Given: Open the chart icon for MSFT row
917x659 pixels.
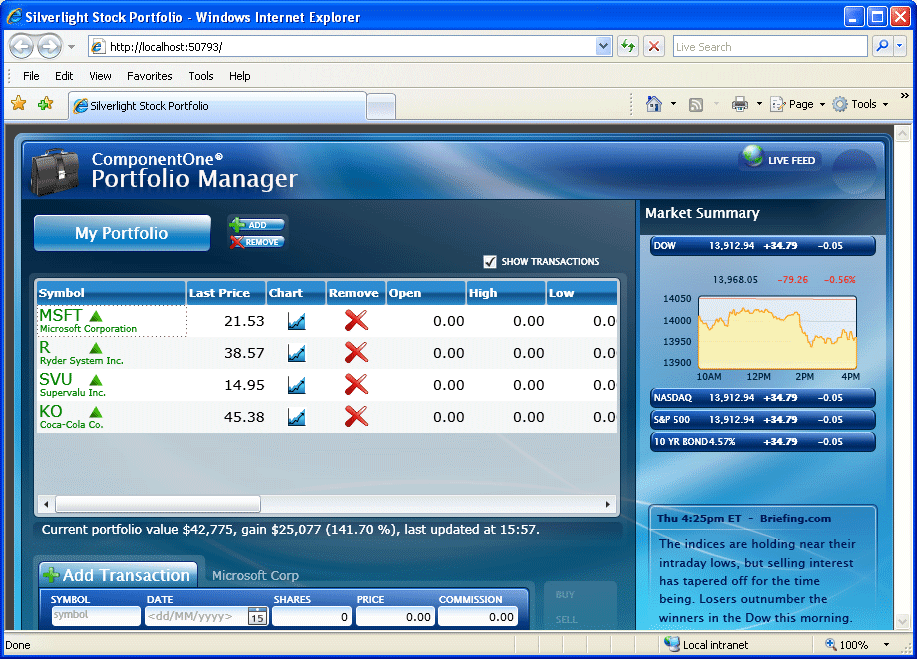Looking at the screenshot, I should coord(295,320).
